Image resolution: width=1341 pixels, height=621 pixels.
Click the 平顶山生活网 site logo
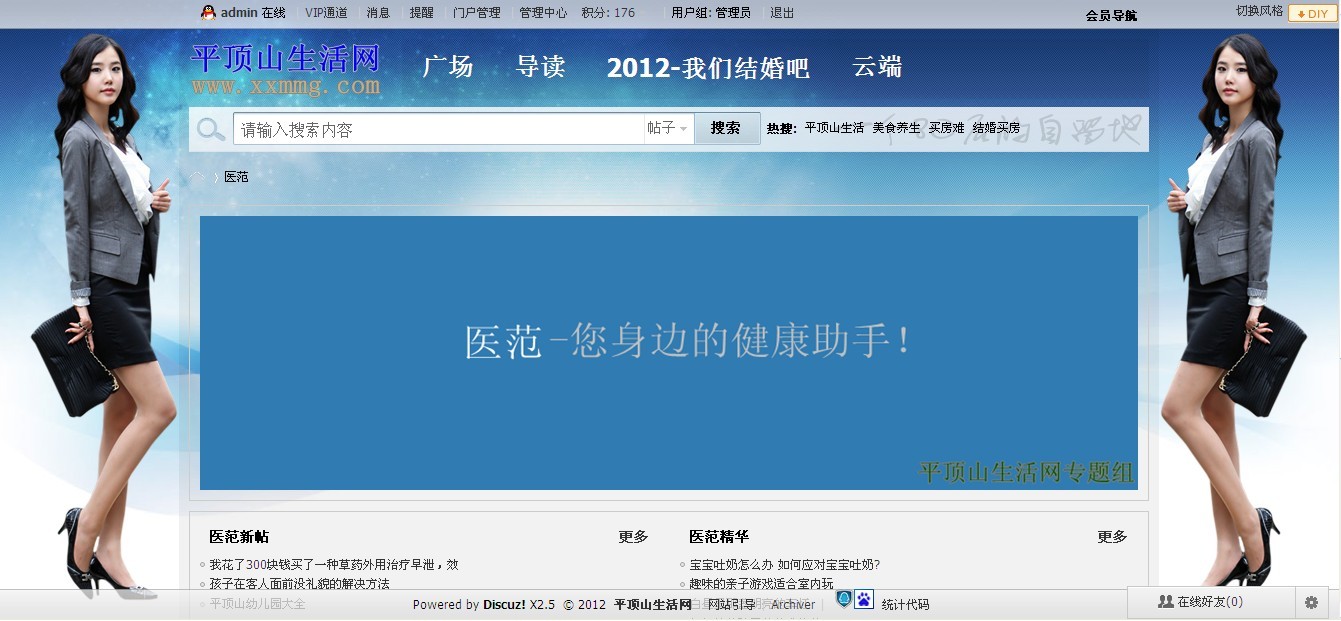(x=286, y=69)
